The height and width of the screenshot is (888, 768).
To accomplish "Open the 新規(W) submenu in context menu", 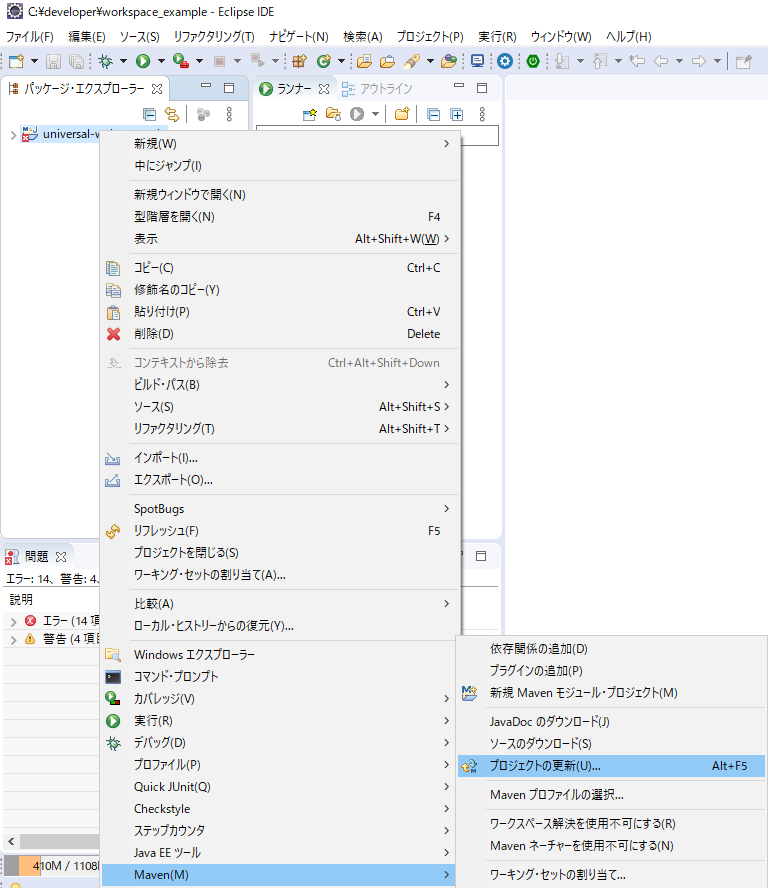I will point(280,144).
